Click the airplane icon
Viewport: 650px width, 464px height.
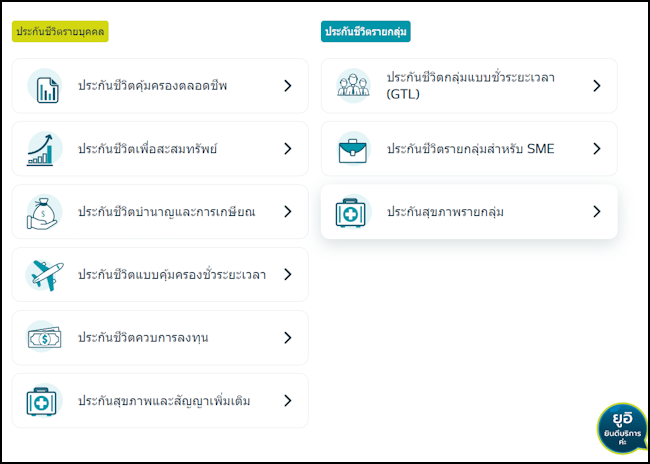coord(45,275)
